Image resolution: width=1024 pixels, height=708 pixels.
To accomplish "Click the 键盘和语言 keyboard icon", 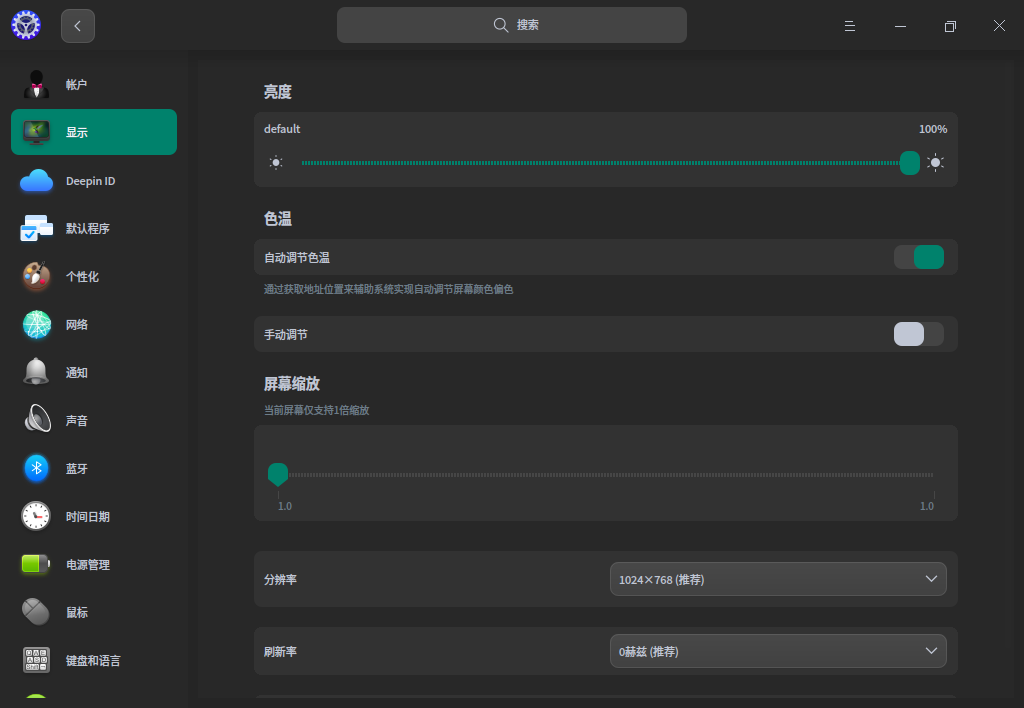I will coord(37,660).
